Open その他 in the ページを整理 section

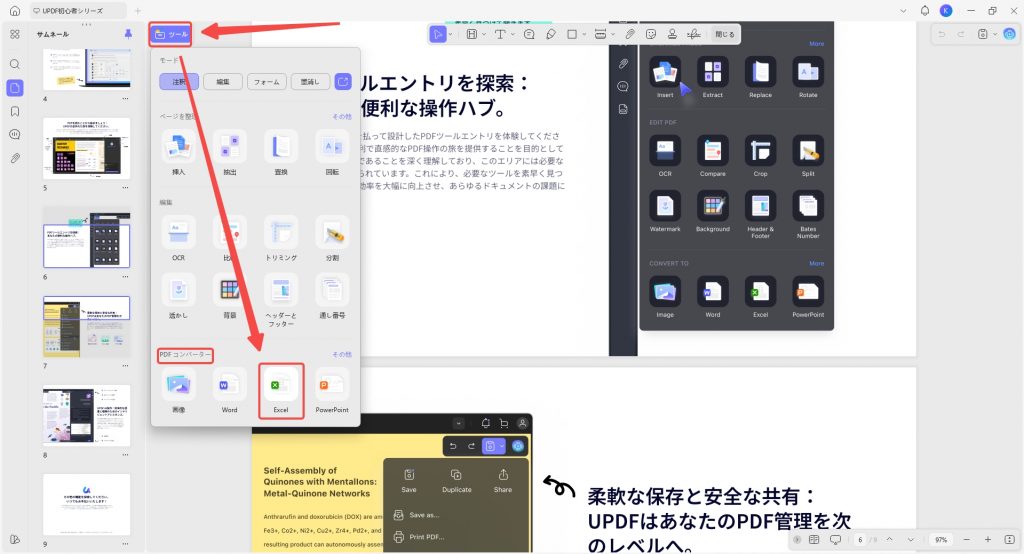pos(342,116)
